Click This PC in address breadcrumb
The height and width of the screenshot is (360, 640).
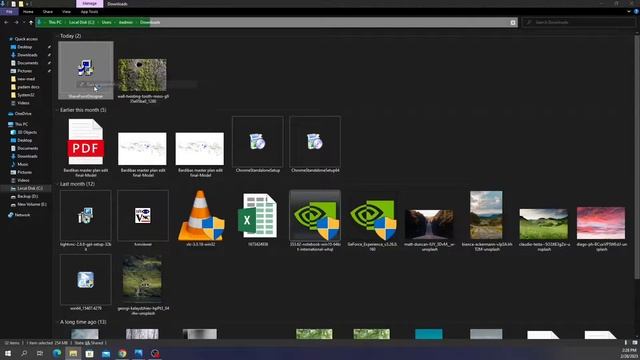(x=55, y=22)
